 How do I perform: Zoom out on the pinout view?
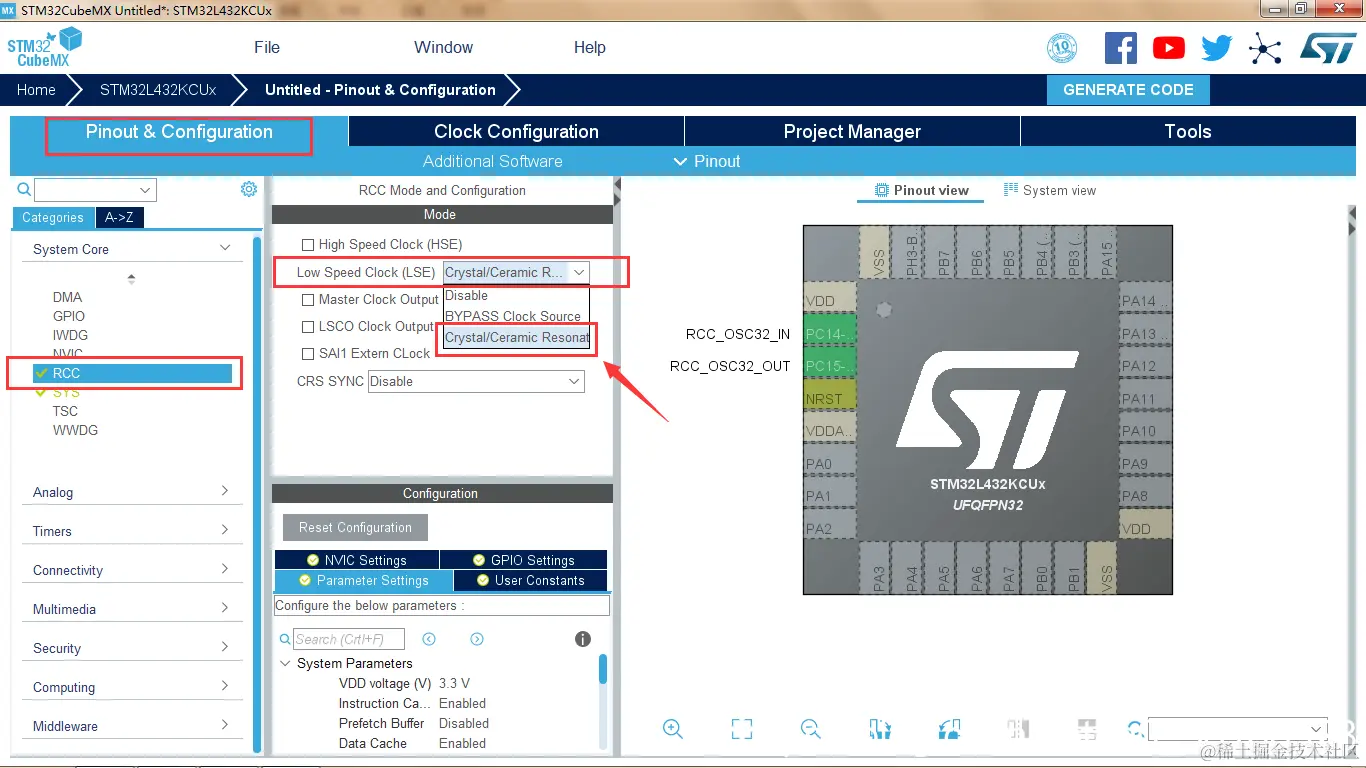[811, 729]
